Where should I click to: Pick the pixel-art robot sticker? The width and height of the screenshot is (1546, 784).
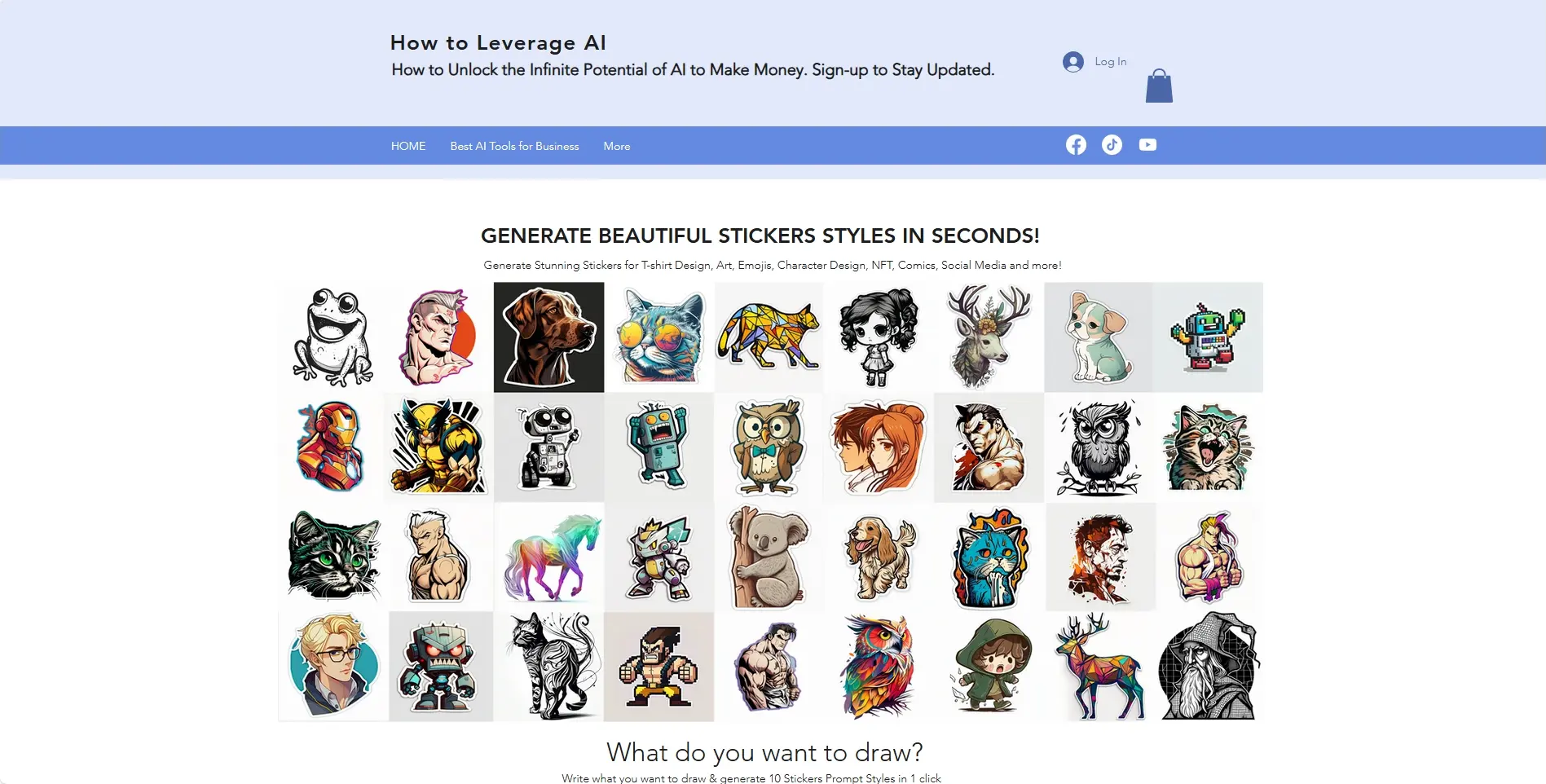point(1208,337)
